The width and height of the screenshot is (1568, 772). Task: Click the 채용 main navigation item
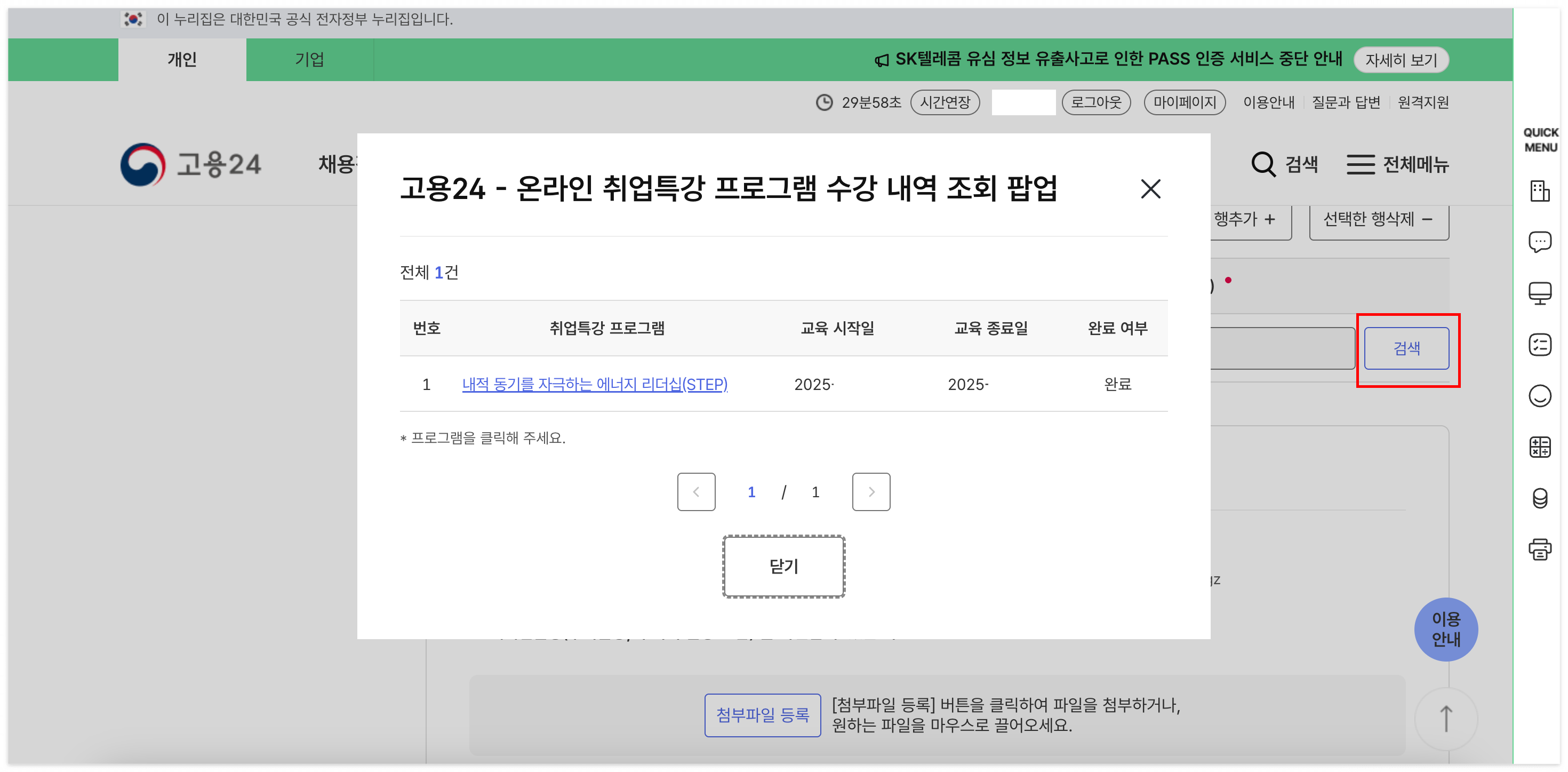click(337, 164)
